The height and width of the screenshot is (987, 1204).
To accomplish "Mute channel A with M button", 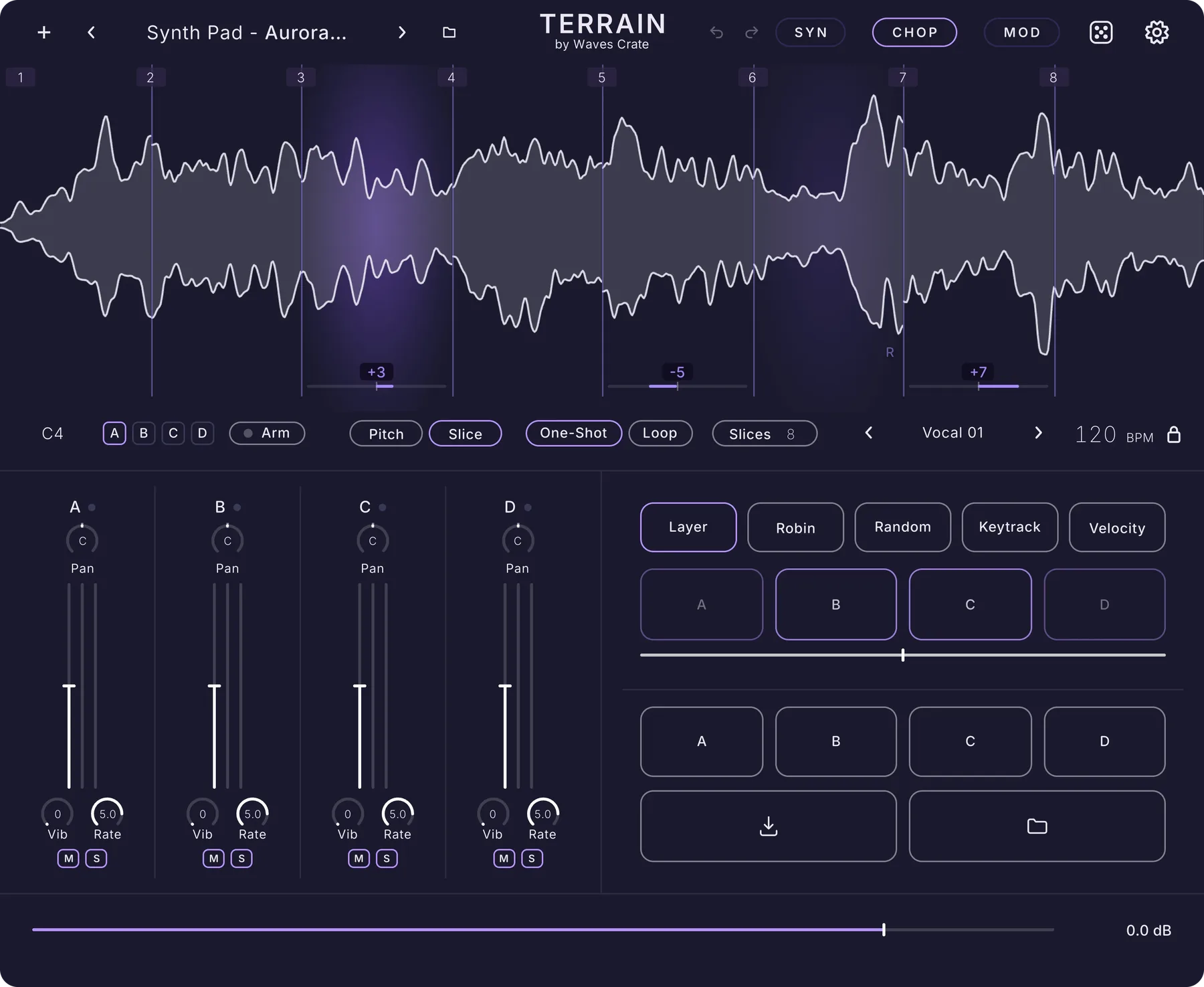I will click(x=68, y=859).
